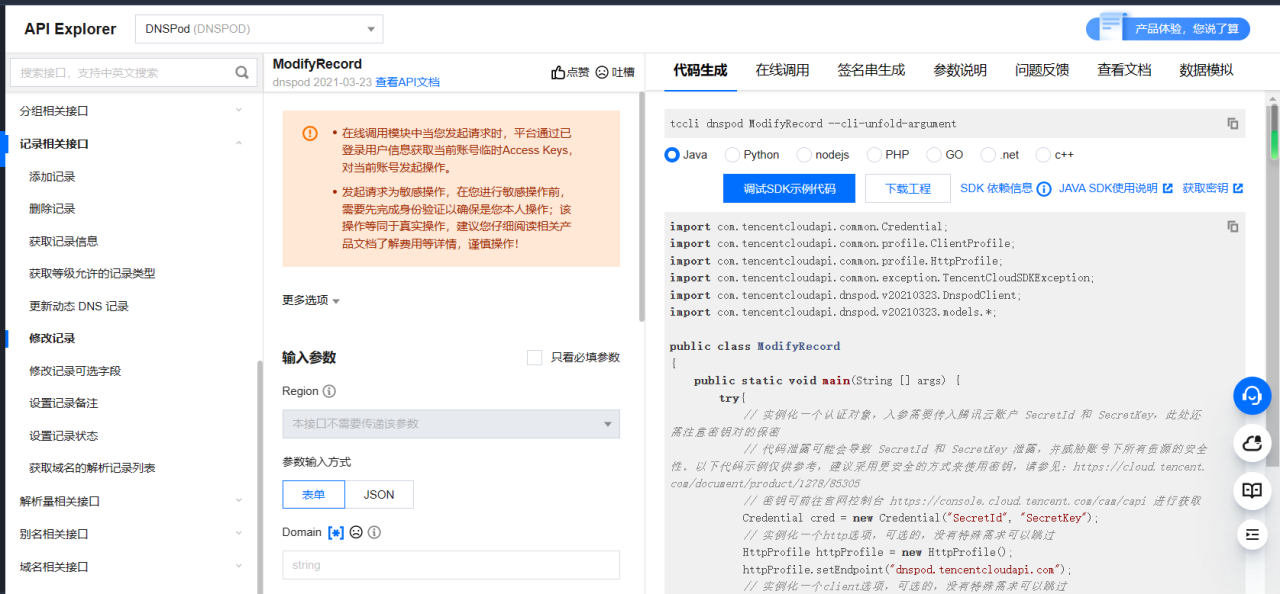Select the GO language radio button
This screenshot has height=594, width=1280.
pyautogui.click(x=934, y=155)
